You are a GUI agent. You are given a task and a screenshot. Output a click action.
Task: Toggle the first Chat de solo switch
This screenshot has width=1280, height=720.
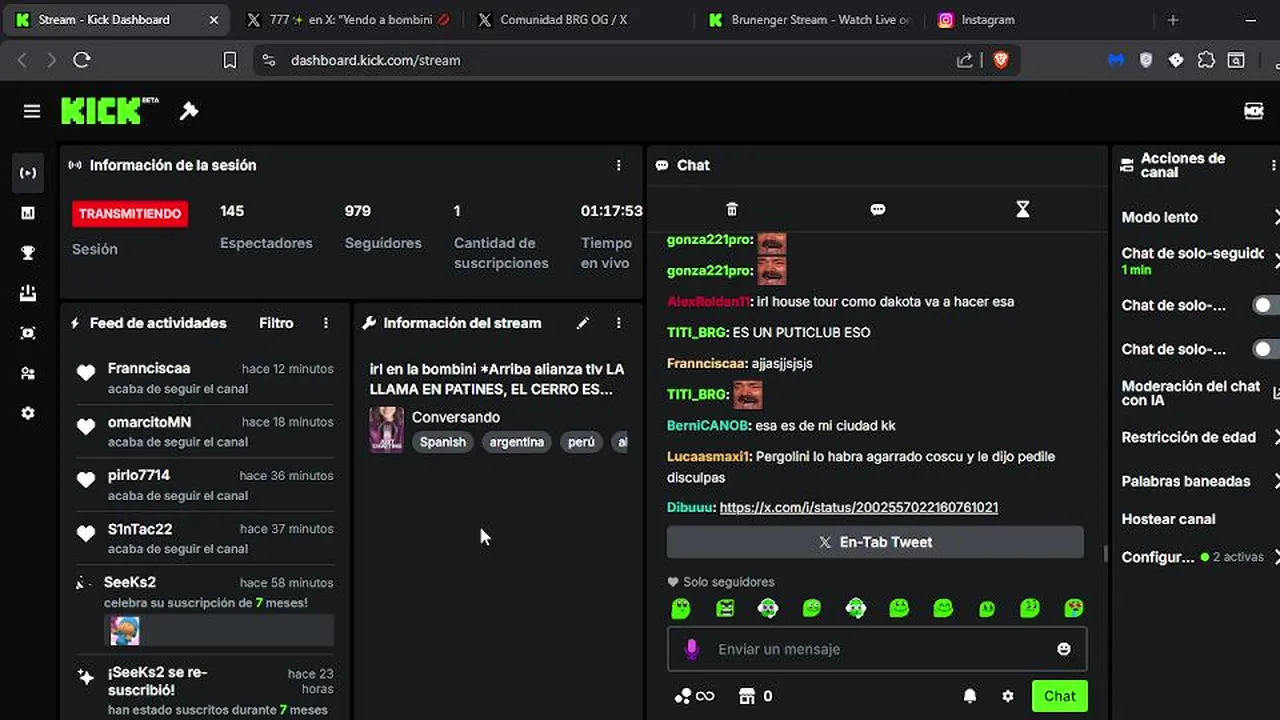click(x=1266, y=305)
